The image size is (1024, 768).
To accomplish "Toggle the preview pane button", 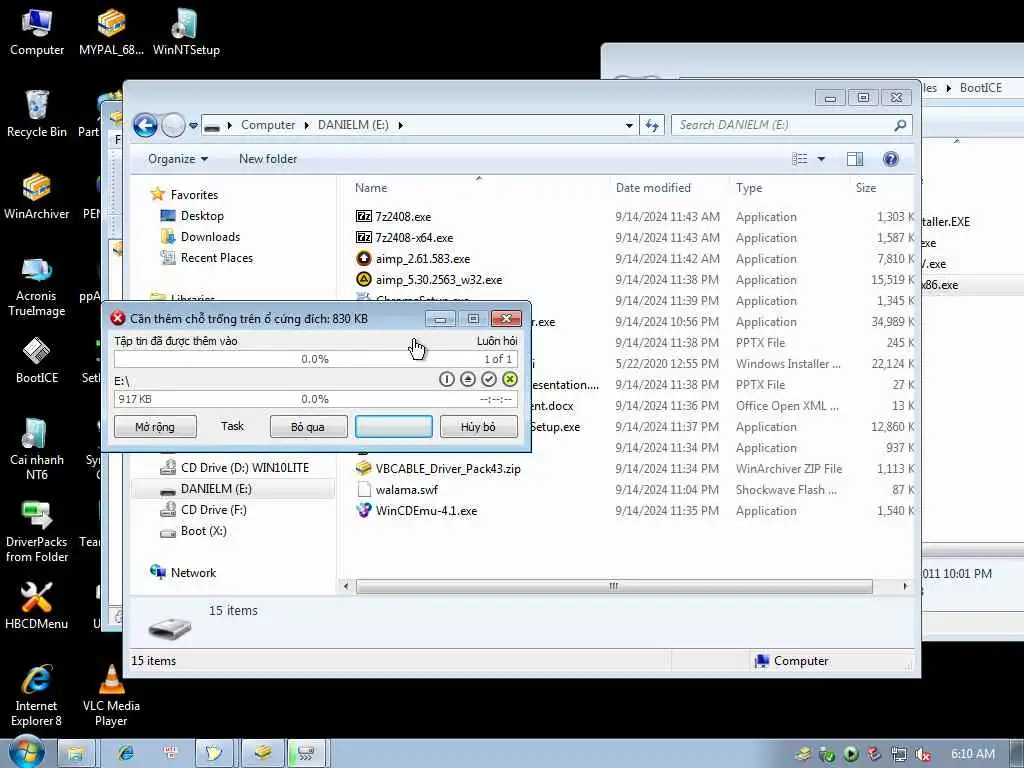I will pyautogui.click(x=855, y=159).
